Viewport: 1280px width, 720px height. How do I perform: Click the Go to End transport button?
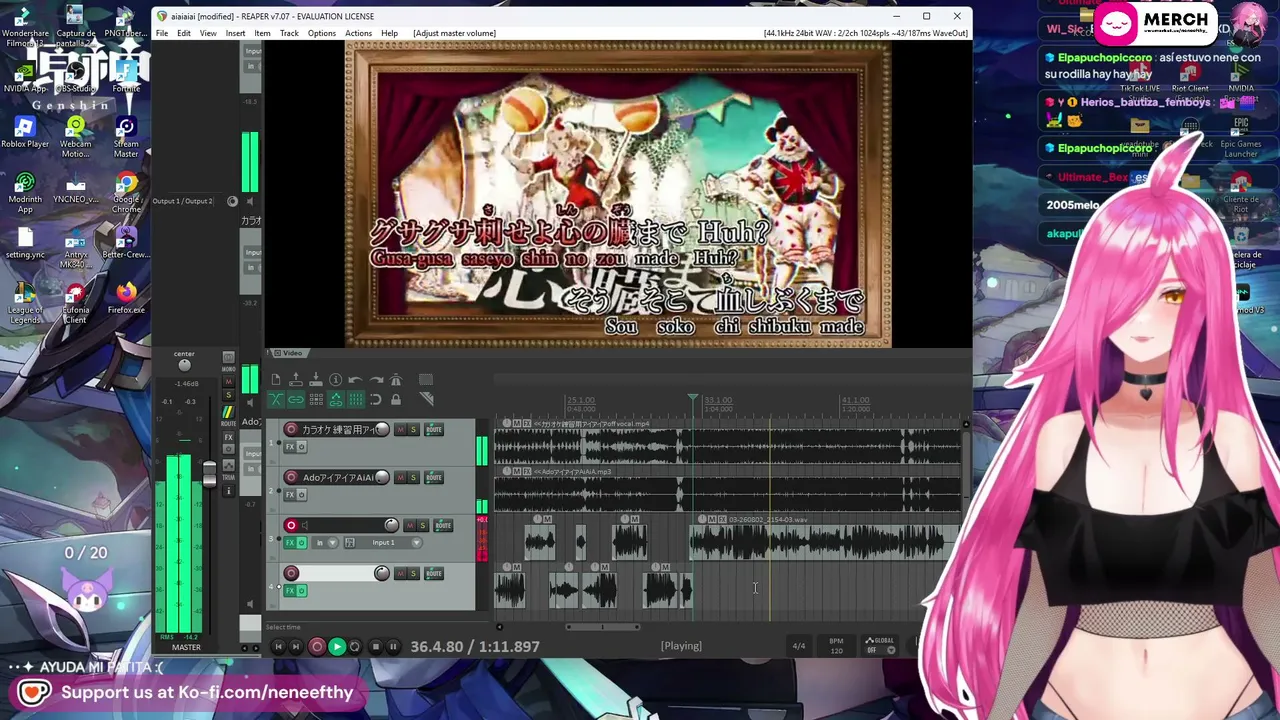(x=296, y=647)
